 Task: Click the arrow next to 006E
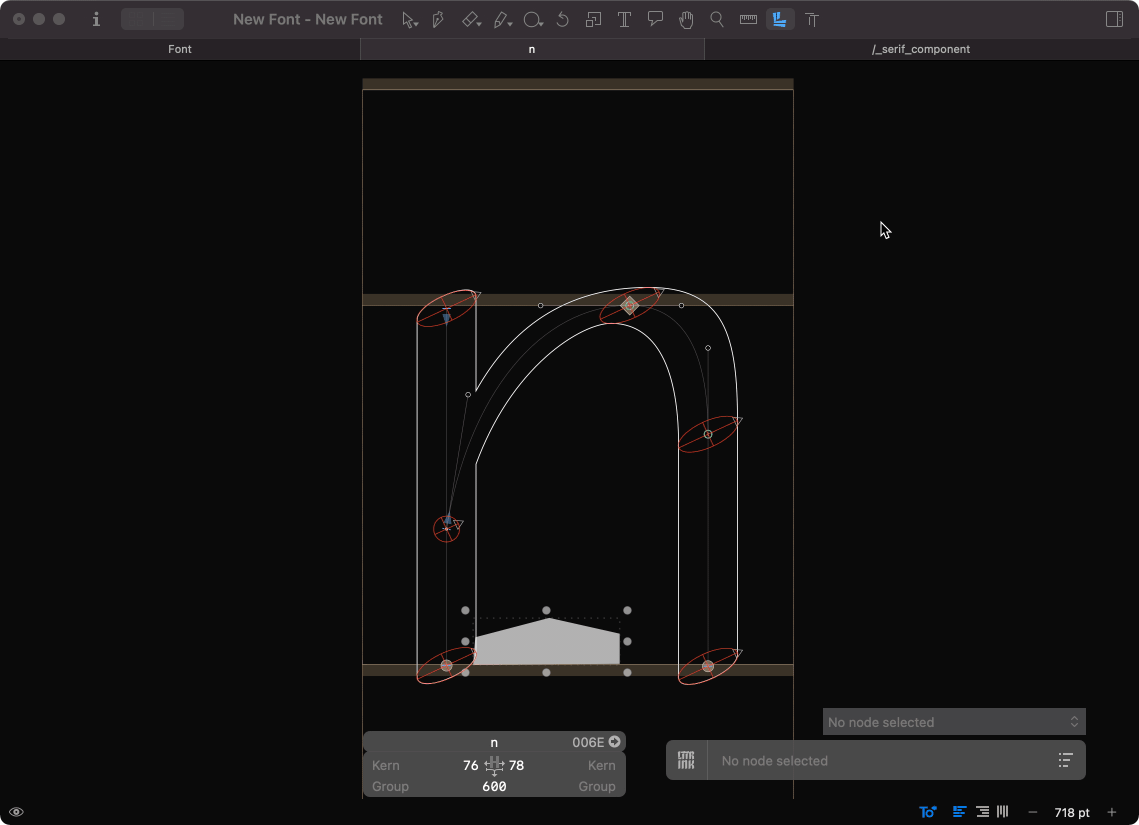tap(614, 742)
